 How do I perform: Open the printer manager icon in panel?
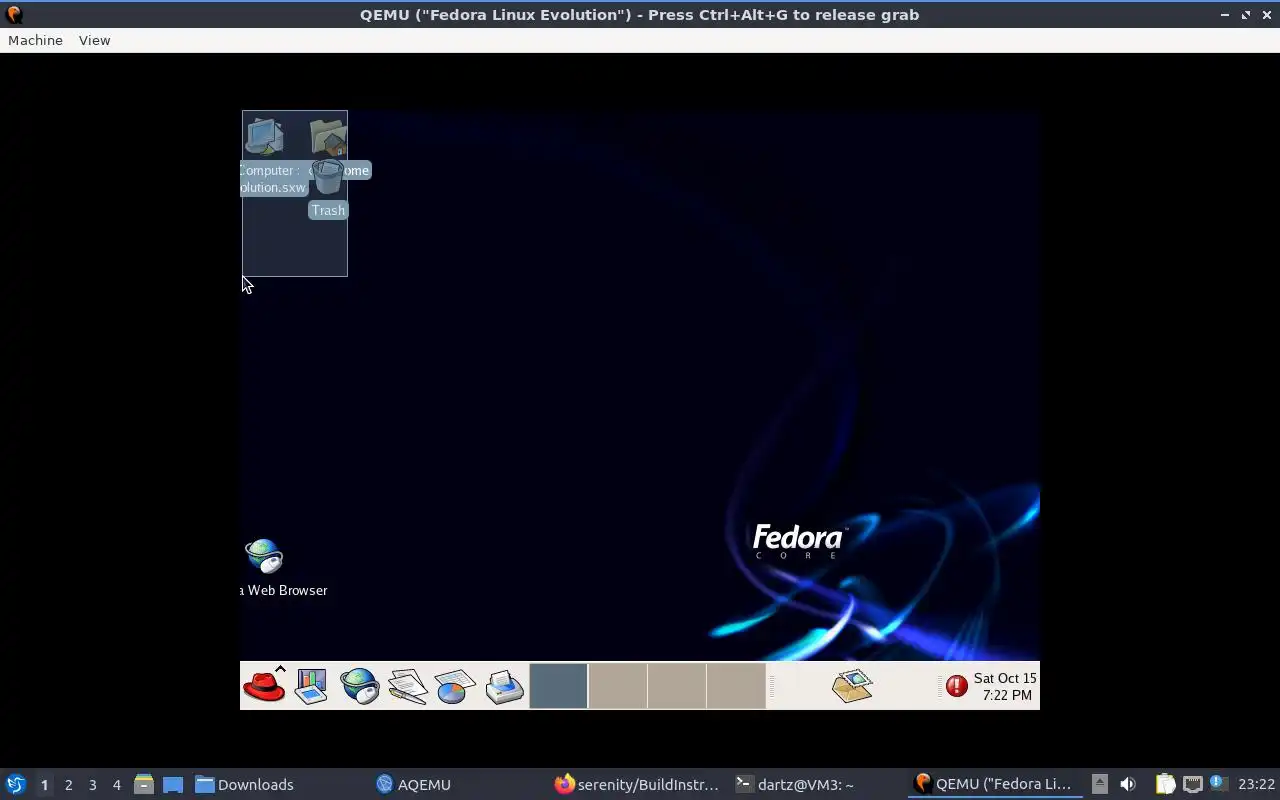coord(504,686)
